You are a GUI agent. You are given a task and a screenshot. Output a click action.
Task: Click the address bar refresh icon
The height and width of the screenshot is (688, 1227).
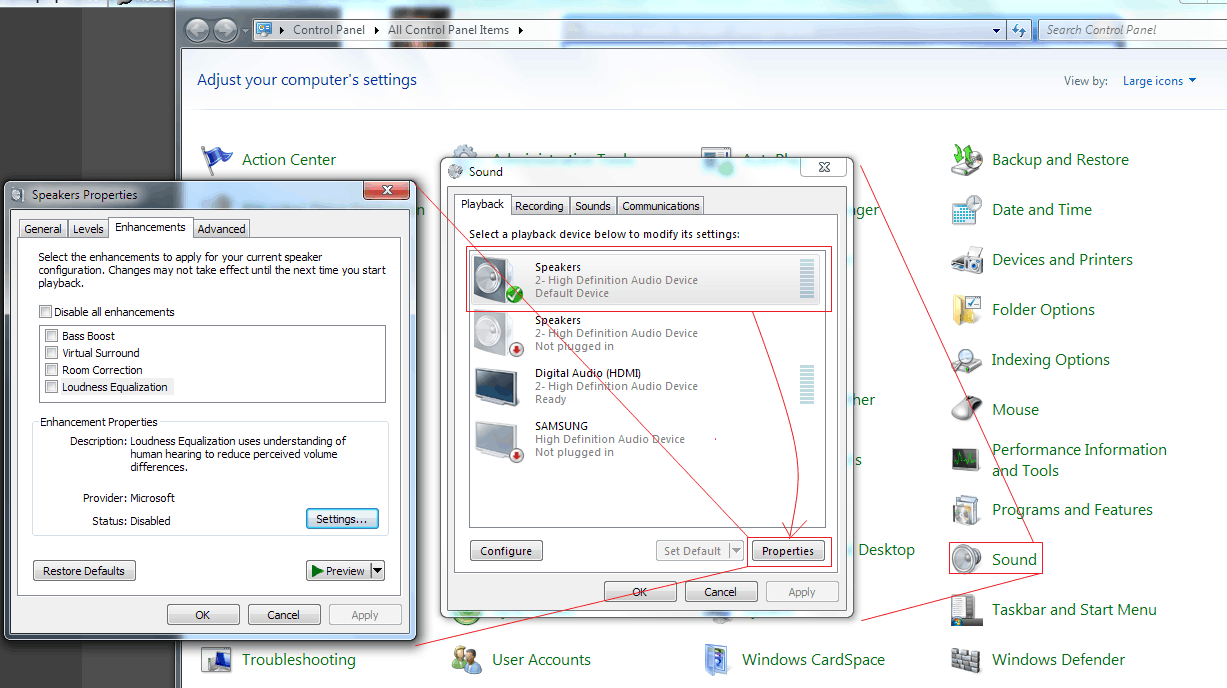[x=1020, y=30]
